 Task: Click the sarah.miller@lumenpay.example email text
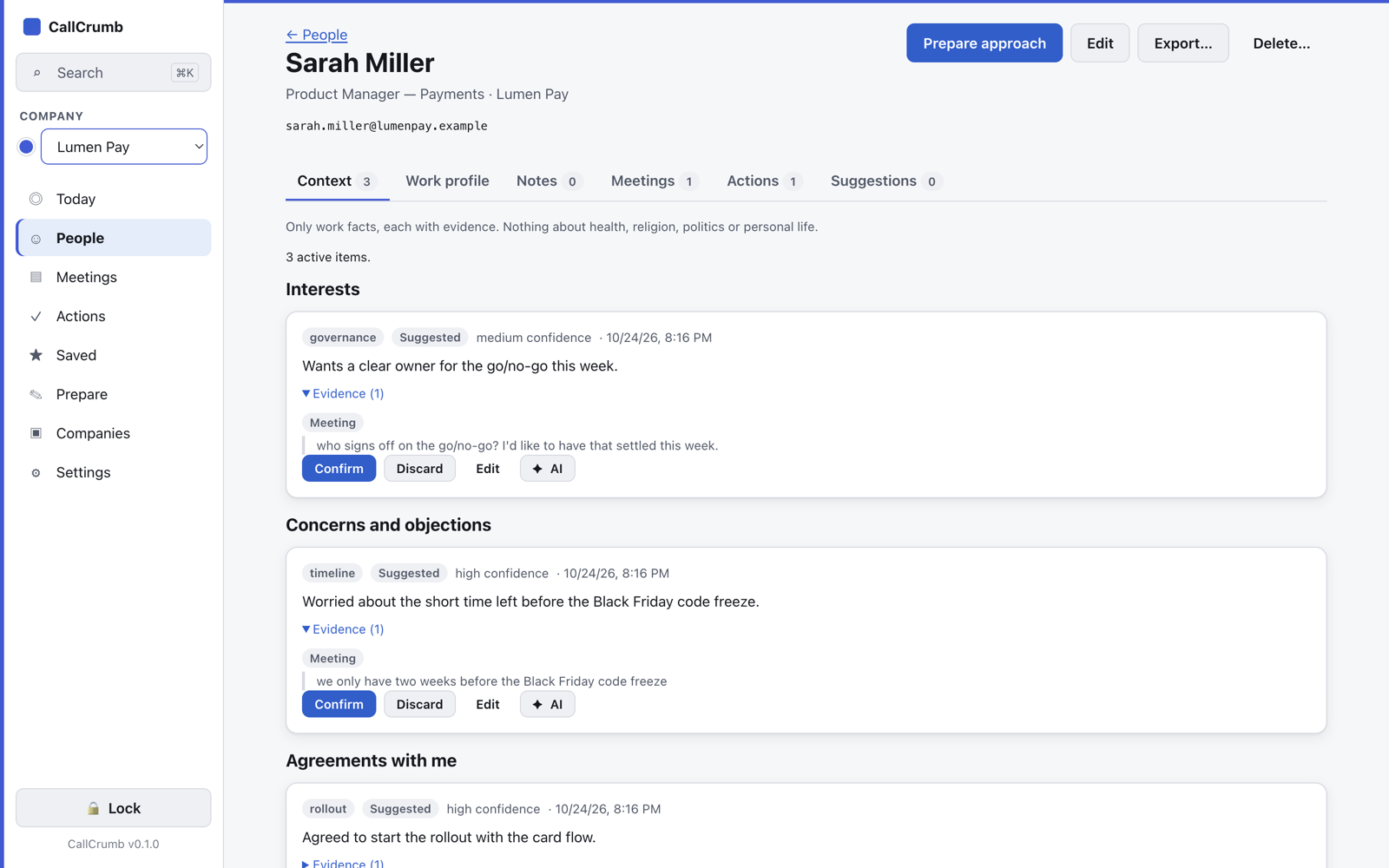pos(386,126)
